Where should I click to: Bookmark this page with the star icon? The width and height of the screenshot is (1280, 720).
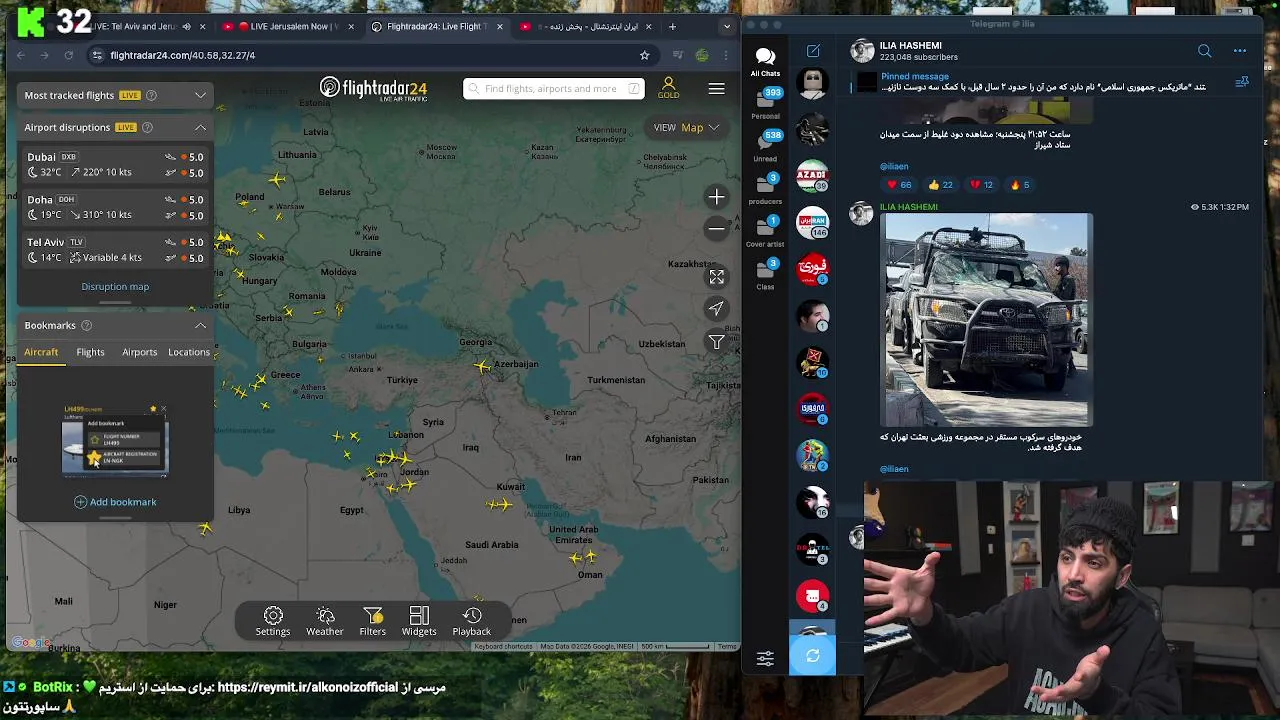(644, 55)
